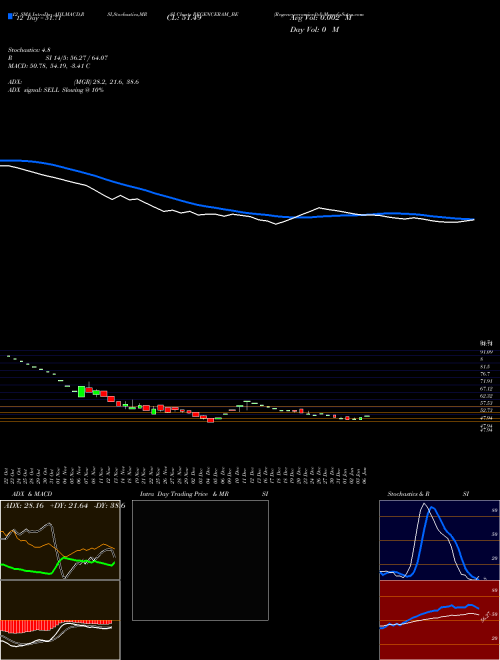The width and height of the screenshot is (500, 660).
Task: Click the 'SI 14/3: 36.27 / 64.07' reading
Action: click(x=77, y=58)
